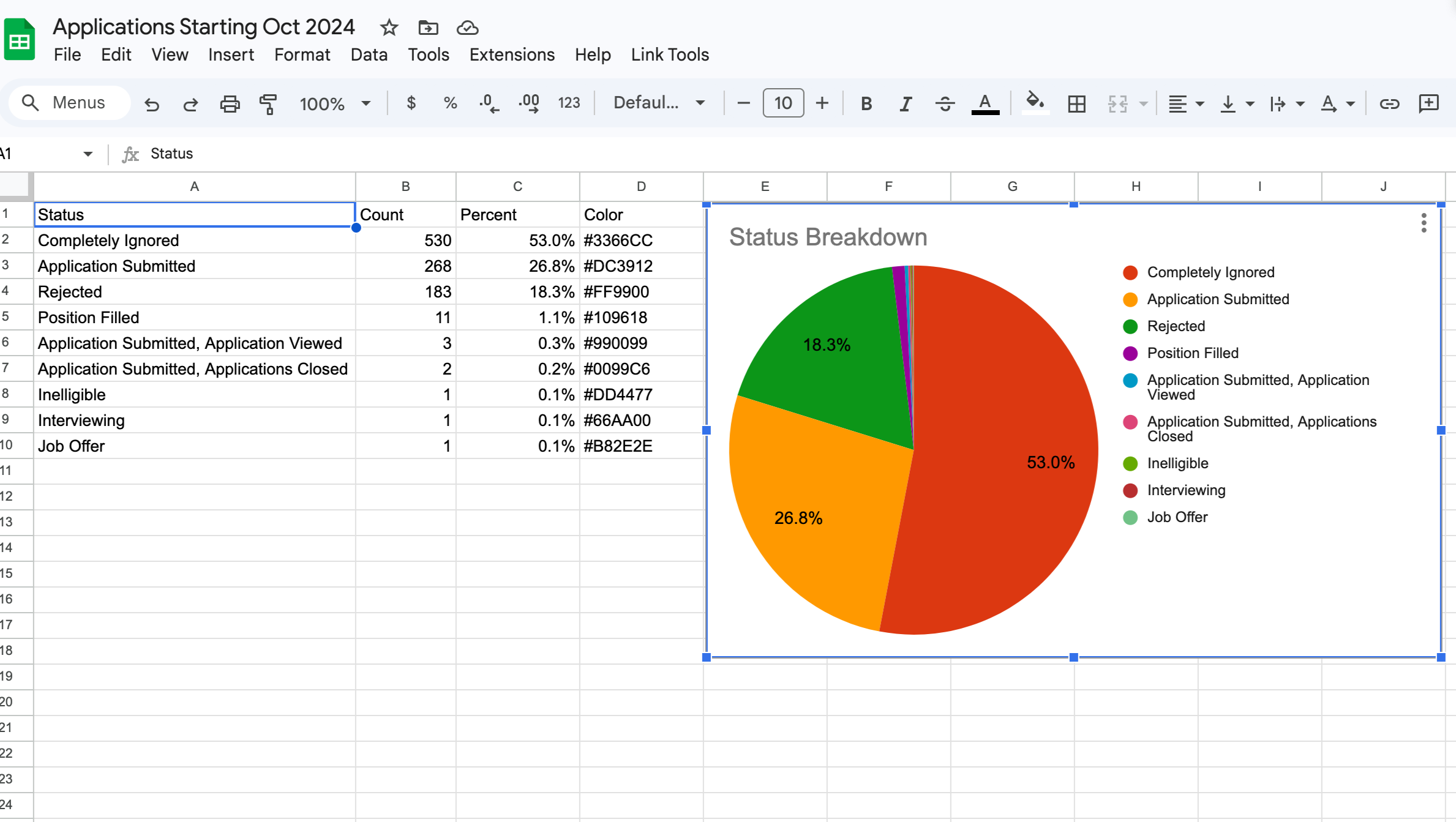Toggle bold formatting
Viewport: 1456px width, 822px height.
pos(866,104)
